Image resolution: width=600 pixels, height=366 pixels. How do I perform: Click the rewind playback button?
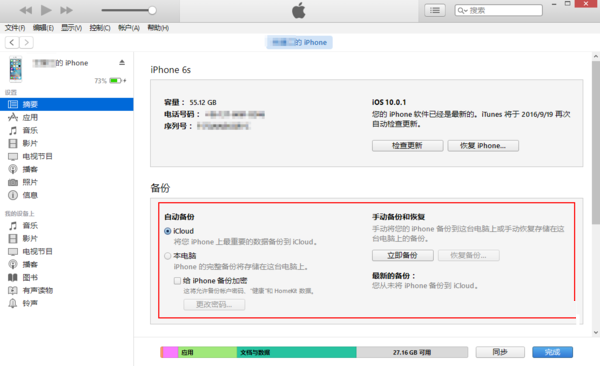point(26,10)
